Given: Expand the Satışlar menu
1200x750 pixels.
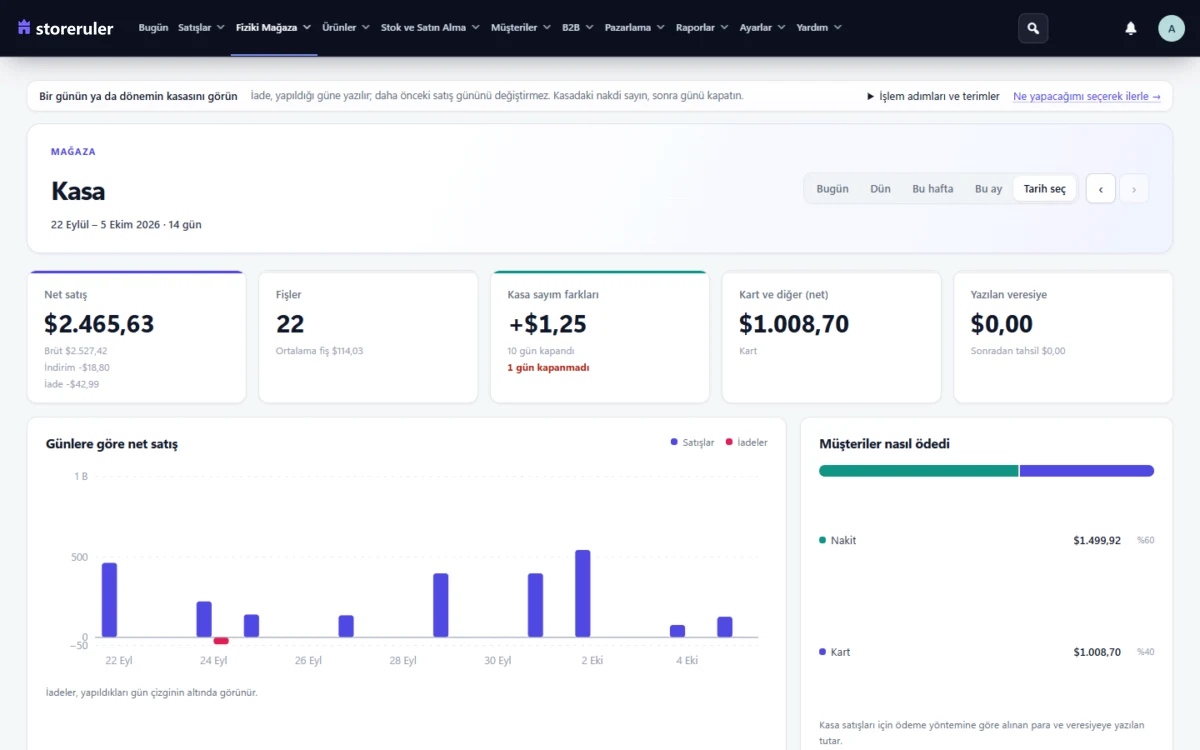Looking at the screenshot, I should [201, 28].
